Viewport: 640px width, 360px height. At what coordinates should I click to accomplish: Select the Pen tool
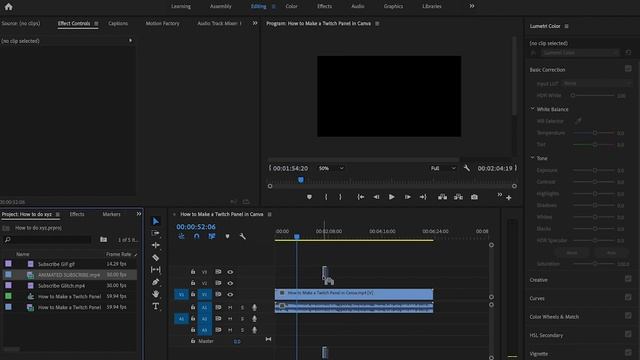click(156, 282)
